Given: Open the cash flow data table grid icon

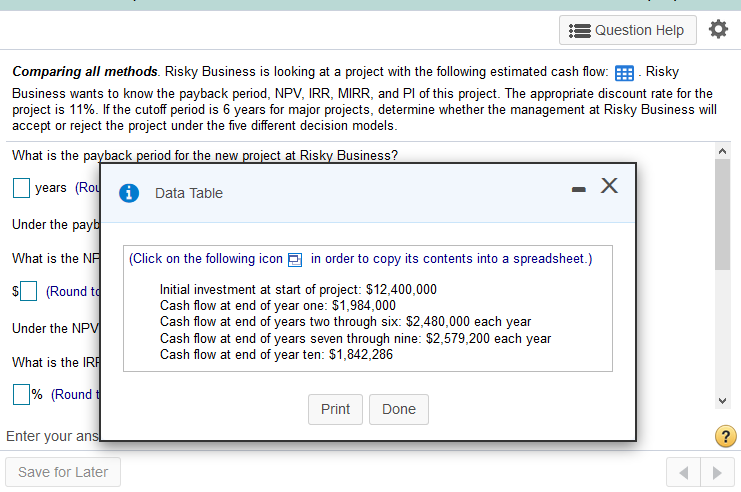Looking at the screenshot, I should 624,73.
